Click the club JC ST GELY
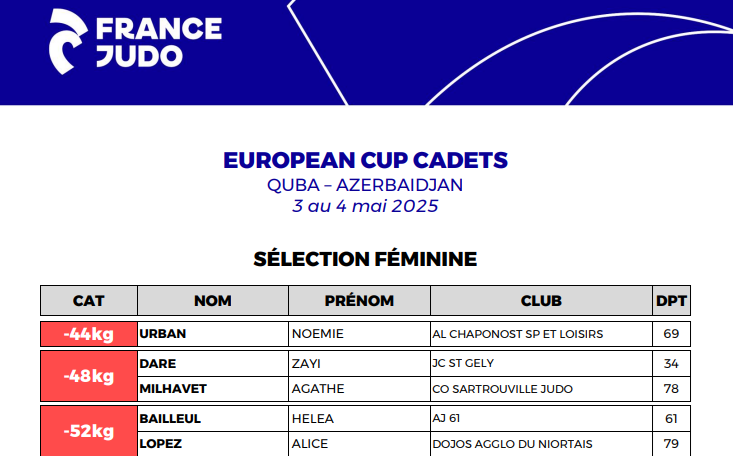Image resolution: width=733 pixels, height=456 pixels. click(463, 363)
